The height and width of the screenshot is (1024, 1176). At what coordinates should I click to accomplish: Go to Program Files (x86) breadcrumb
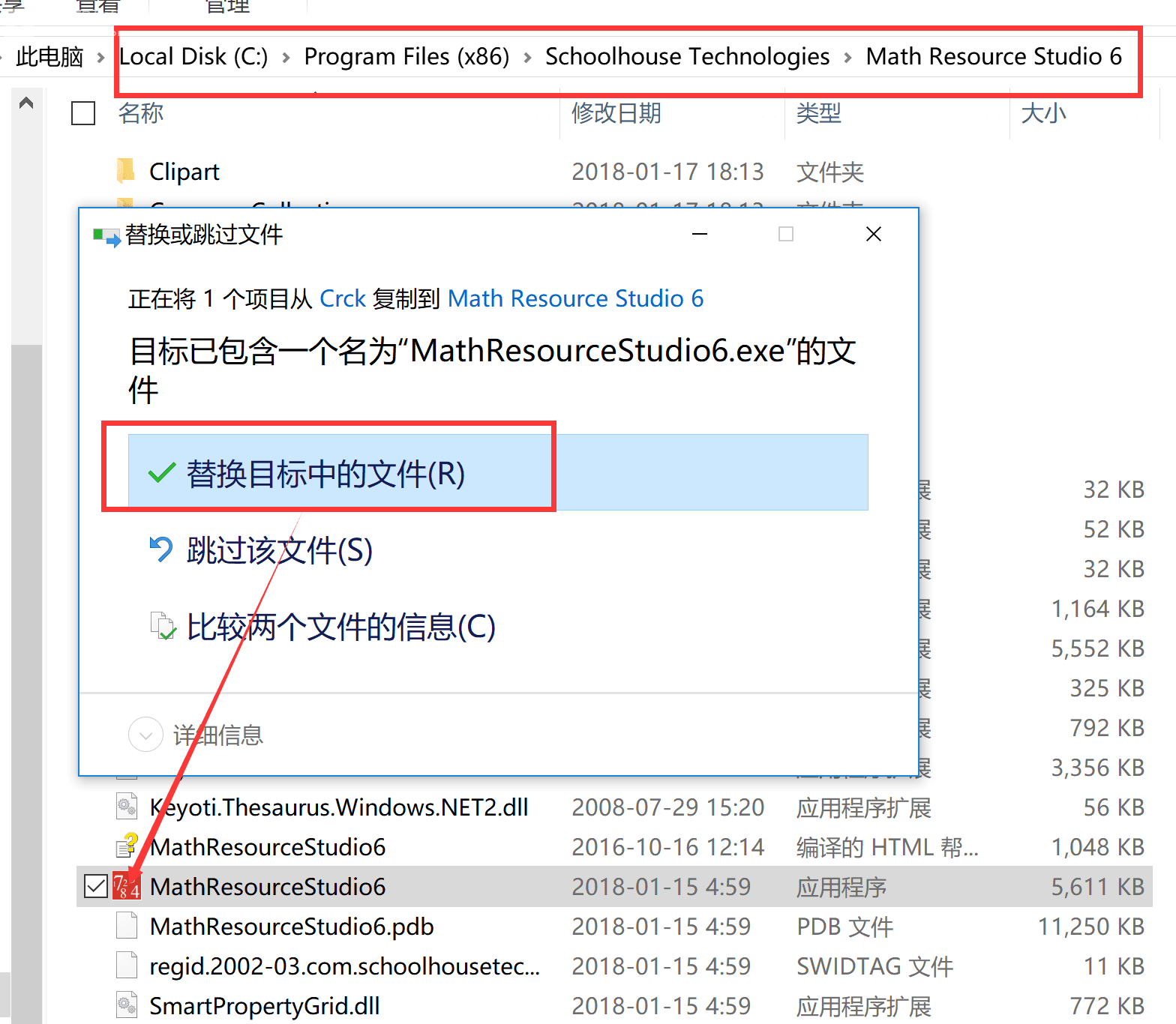point(406,56)
